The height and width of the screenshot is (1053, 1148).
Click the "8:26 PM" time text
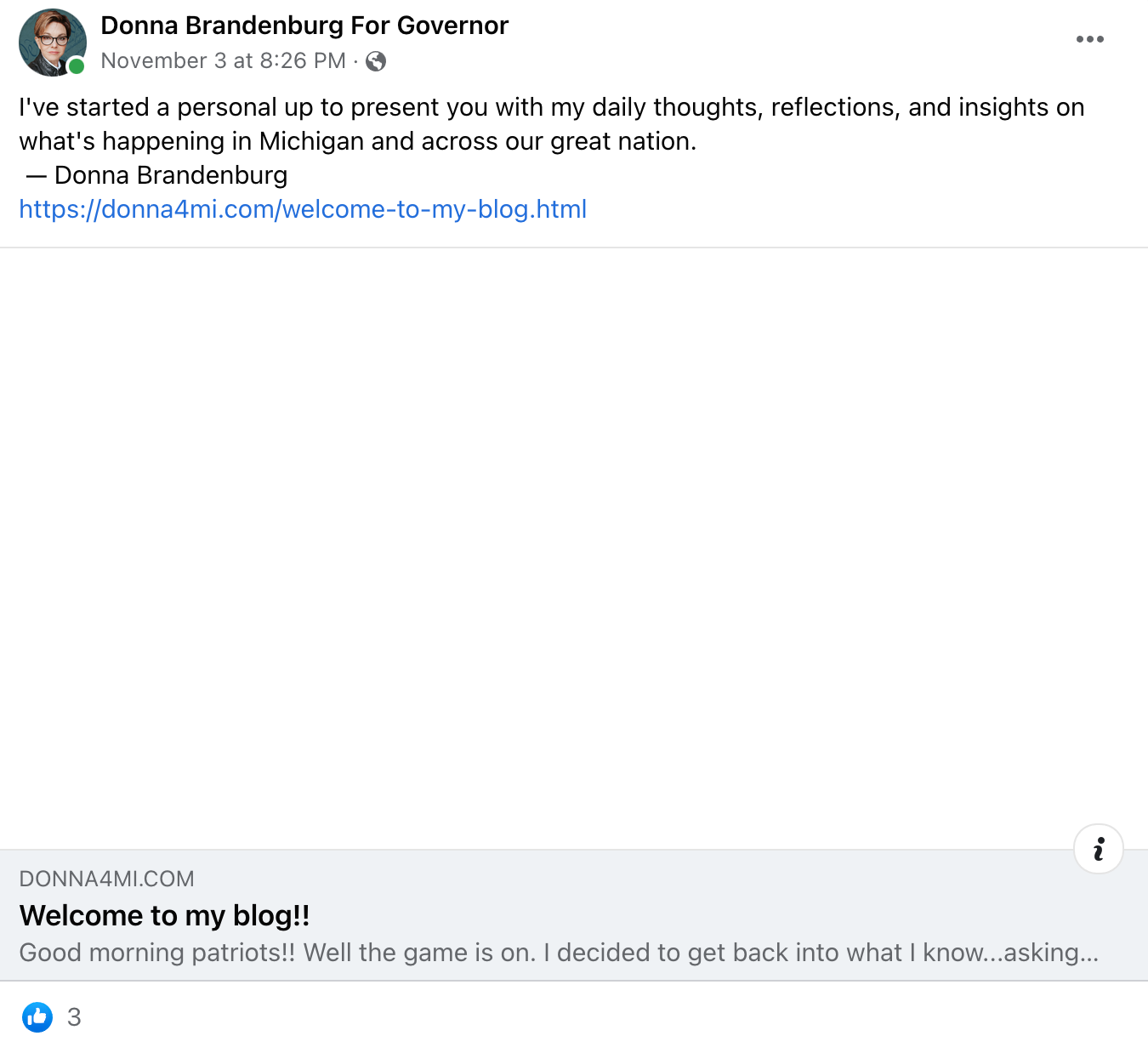[x=303, y=61]
